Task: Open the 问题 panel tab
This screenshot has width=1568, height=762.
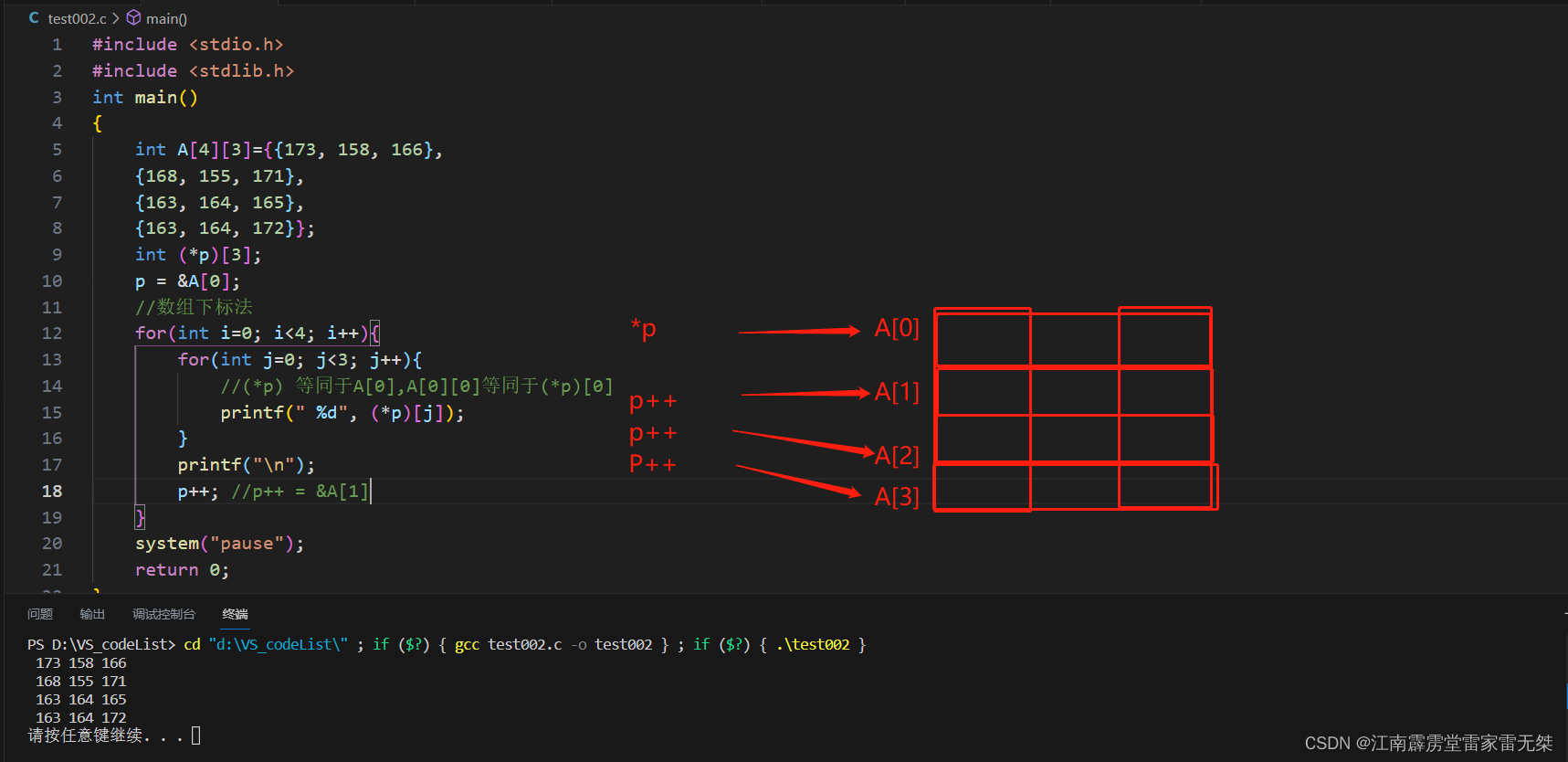Action: tap(40, 614)
